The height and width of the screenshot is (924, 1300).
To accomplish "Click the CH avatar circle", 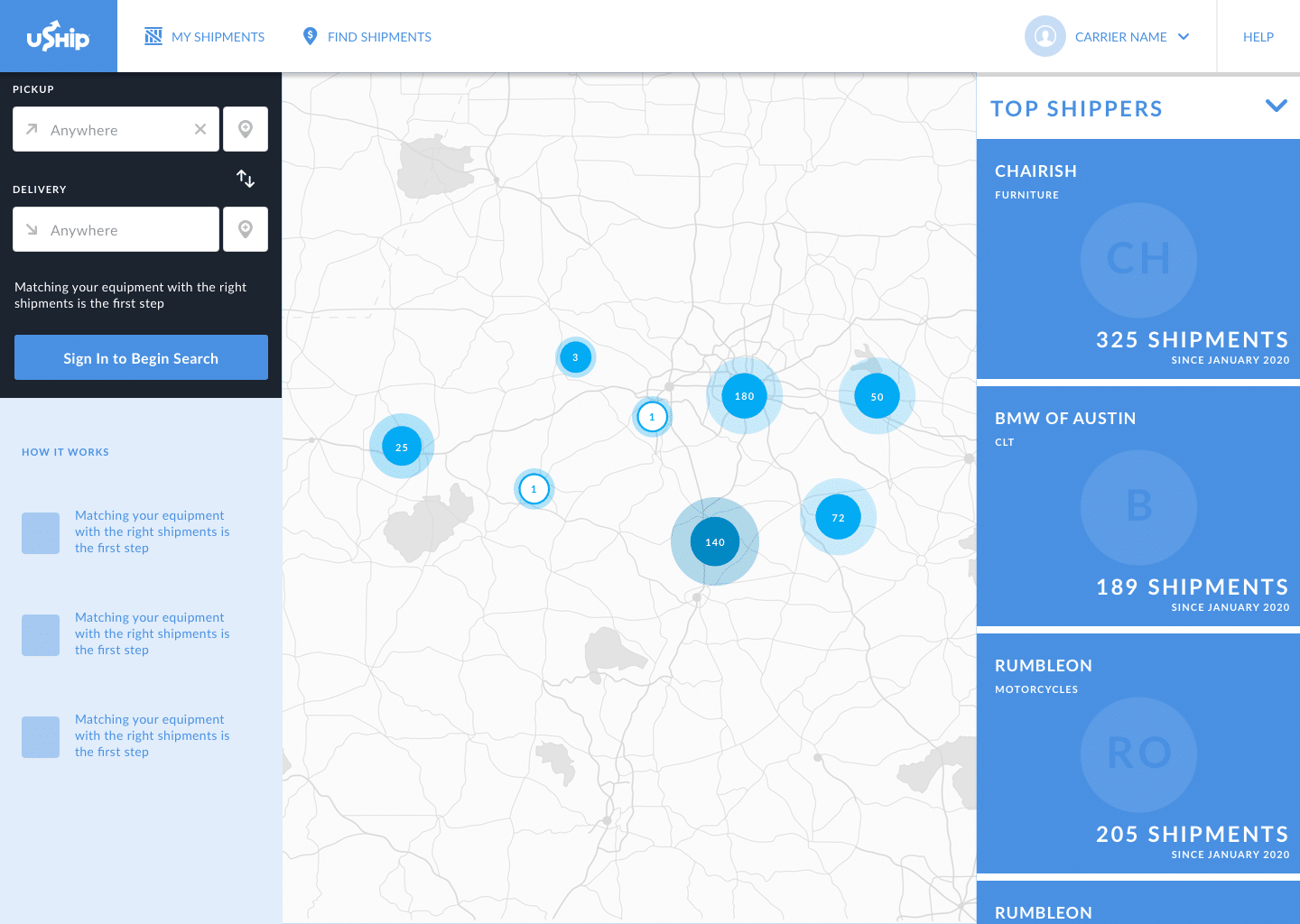I will point(1139,260).
